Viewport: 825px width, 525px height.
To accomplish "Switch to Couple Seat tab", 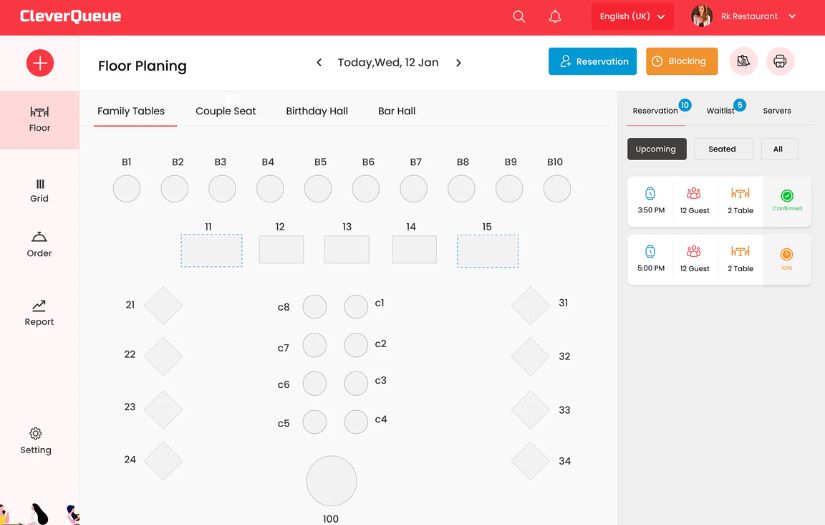I will [x=225, y=111].
